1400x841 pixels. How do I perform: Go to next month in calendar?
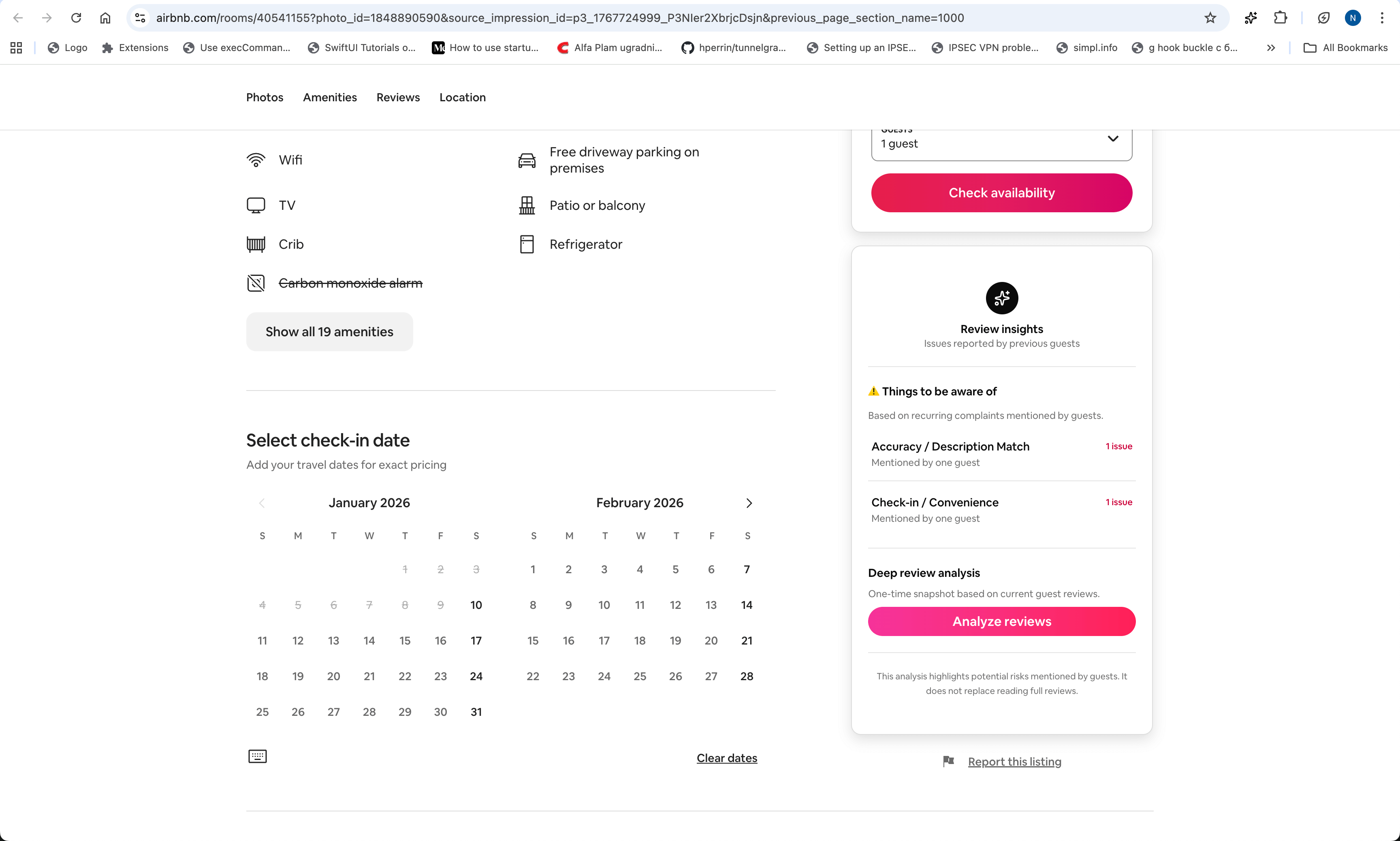coord(749,503)
